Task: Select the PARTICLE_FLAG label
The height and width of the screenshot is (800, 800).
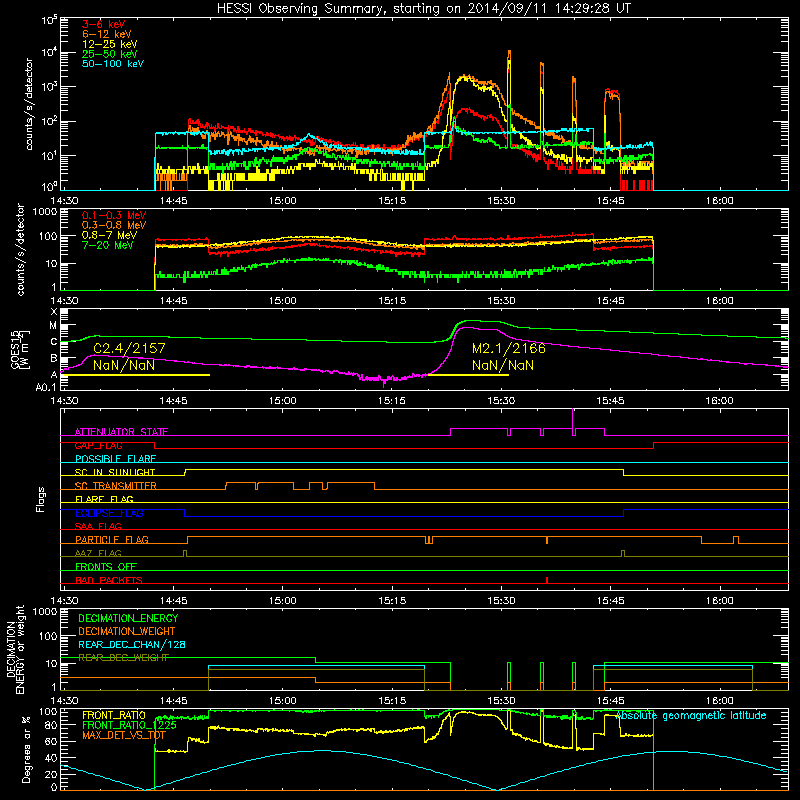Action: click(112, 539)
